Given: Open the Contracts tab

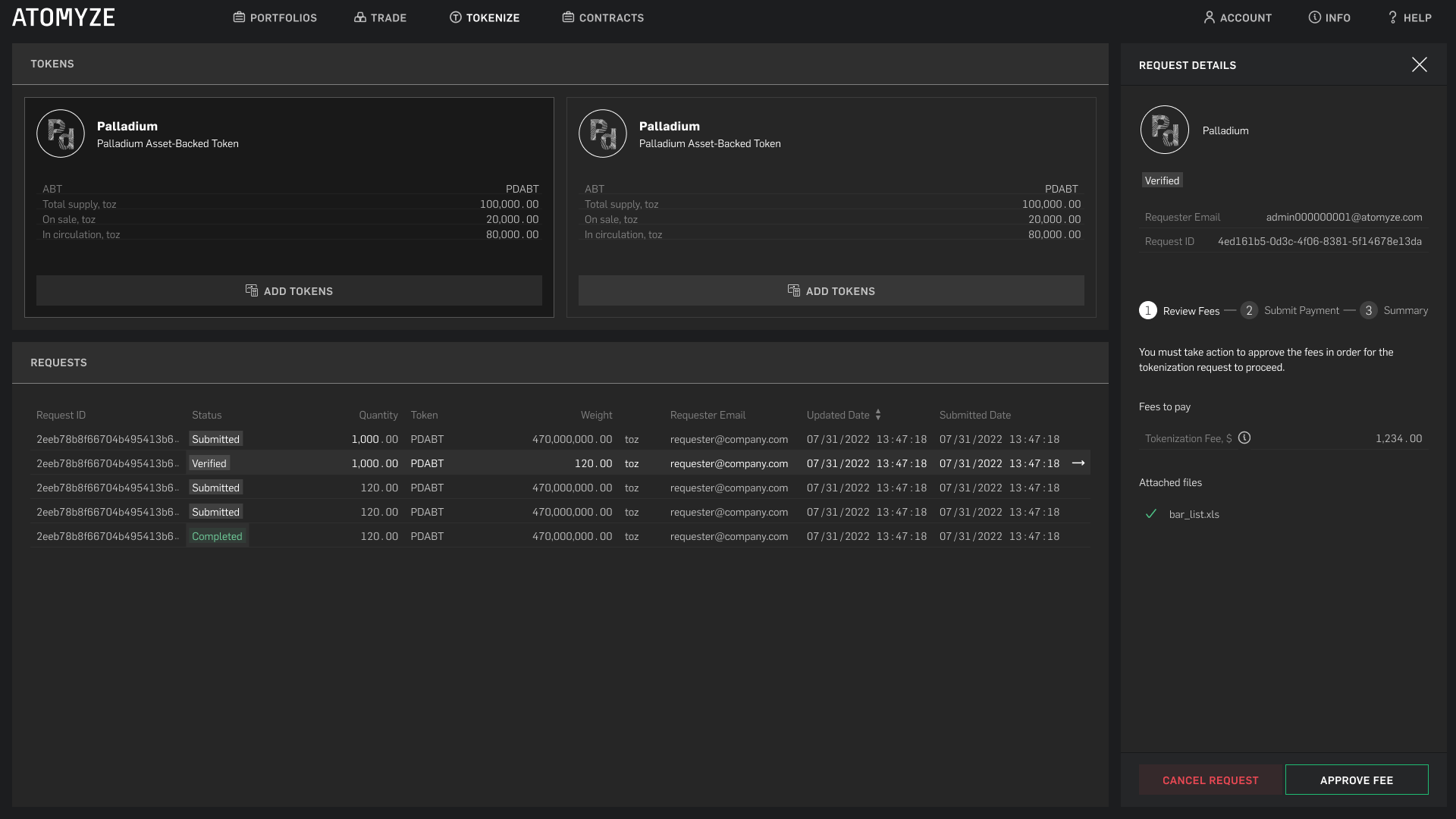Looking at the screenshot, I should pos(603,17).
